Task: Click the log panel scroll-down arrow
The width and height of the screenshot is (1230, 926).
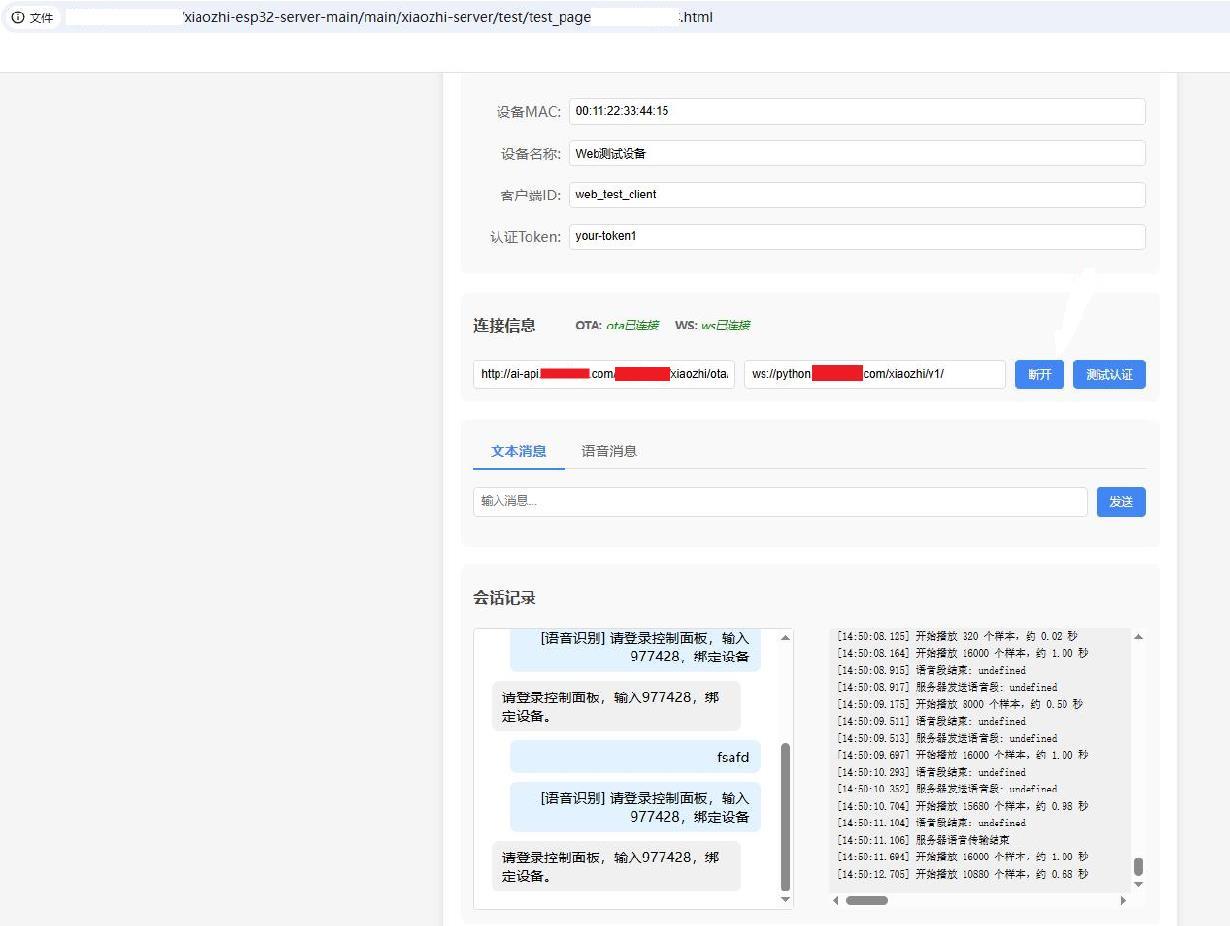Action: pyautogui.click(x=1137, y=884)
